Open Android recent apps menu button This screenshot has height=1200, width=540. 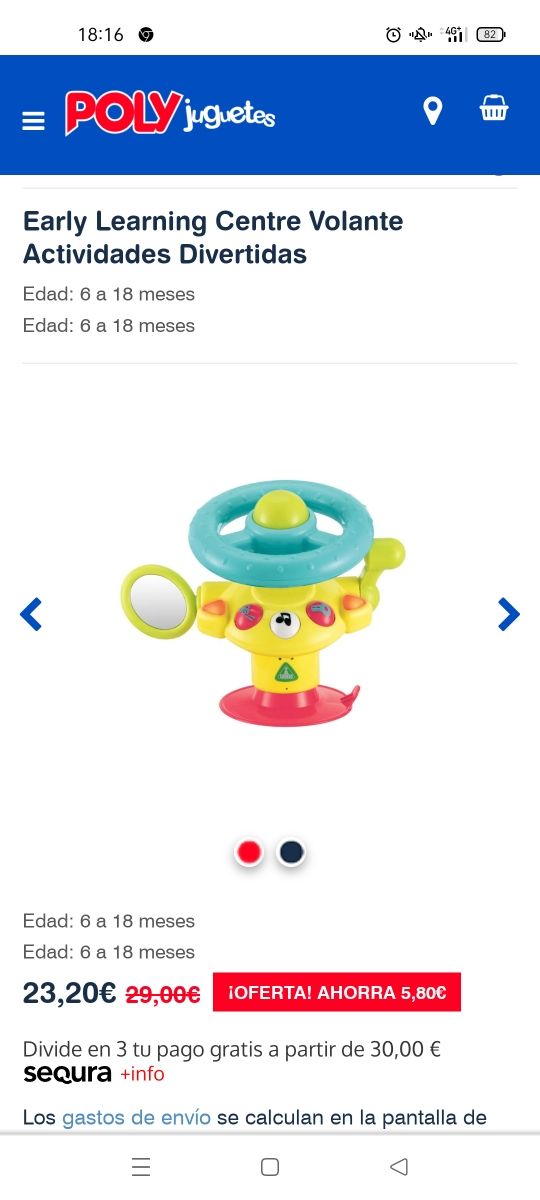[141, 1166]
